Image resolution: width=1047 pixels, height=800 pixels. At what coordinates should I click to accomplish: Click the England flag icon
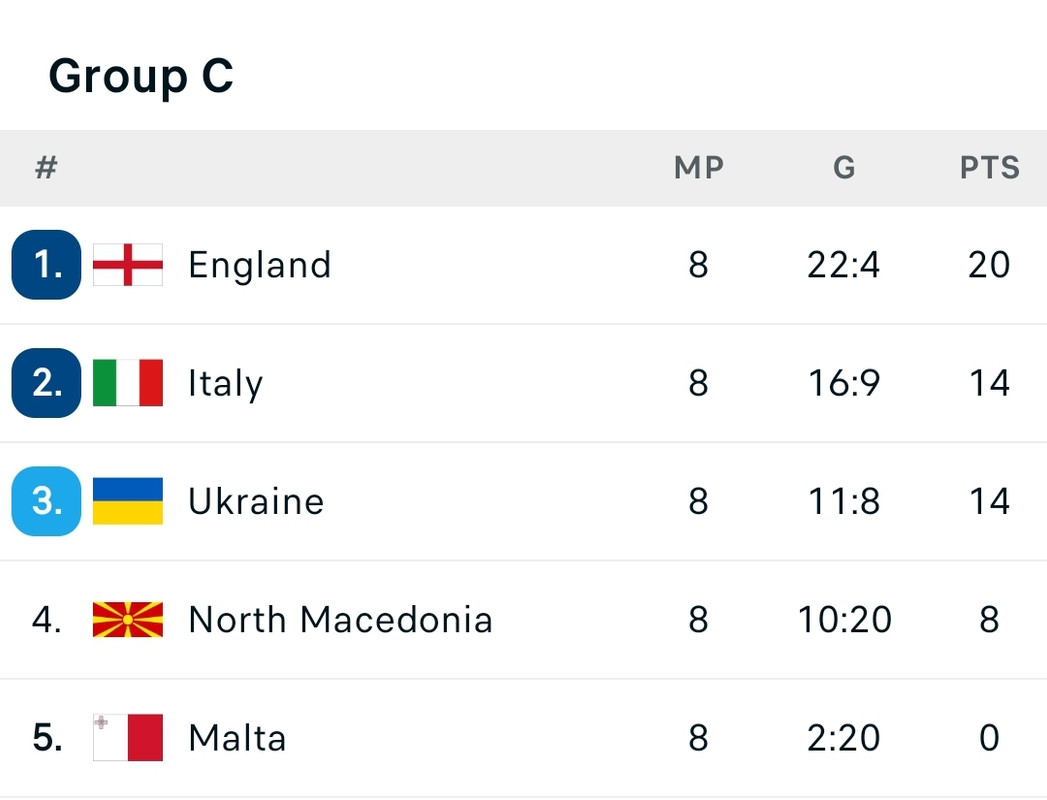[x=128, y=264]
